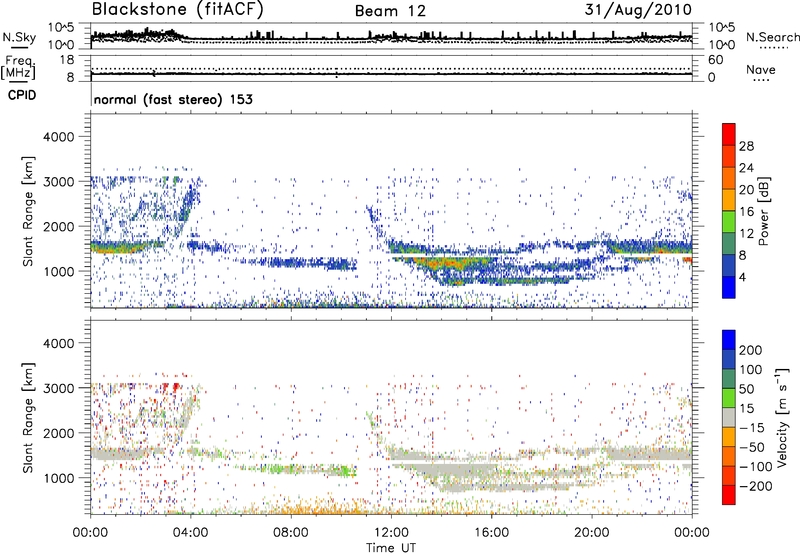The image size is (800, 554).
Task: Select the bright blue top Velocity segment
Action: point(729,340)
